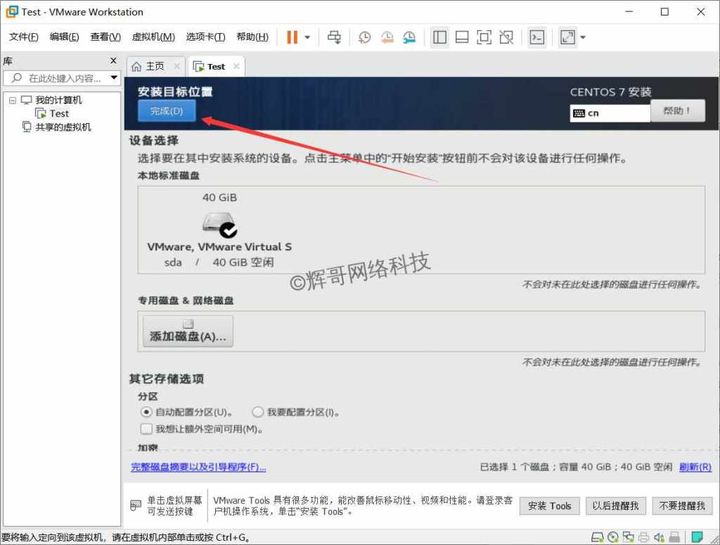Click the 完成(D) button
The width and height of the screenshot is (720, 545).
pyautogui.click(x=167, y=111)
